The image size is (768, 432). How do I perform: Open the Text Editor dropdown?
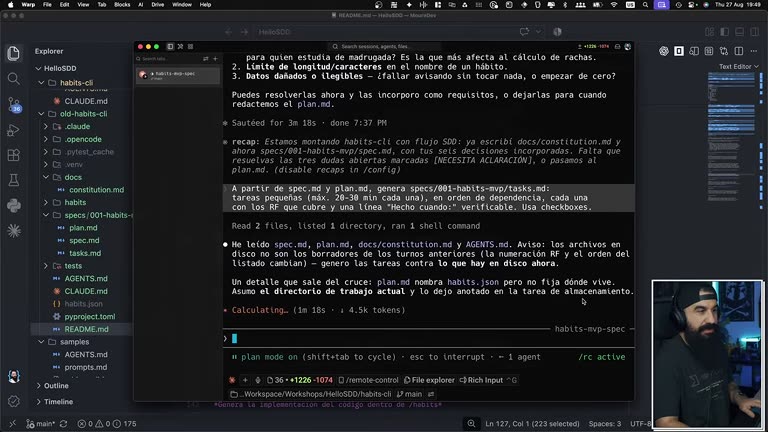739,67
